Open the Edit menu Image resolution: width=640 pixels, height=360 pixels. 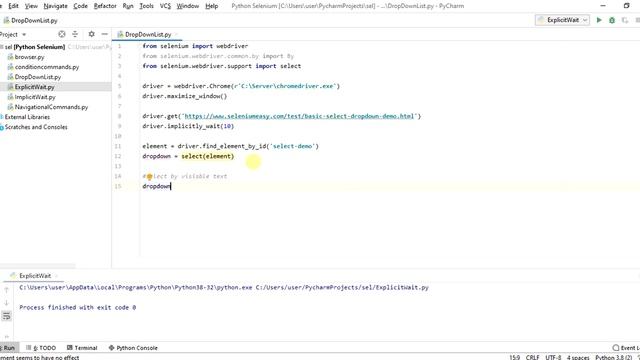coord(13,6)
